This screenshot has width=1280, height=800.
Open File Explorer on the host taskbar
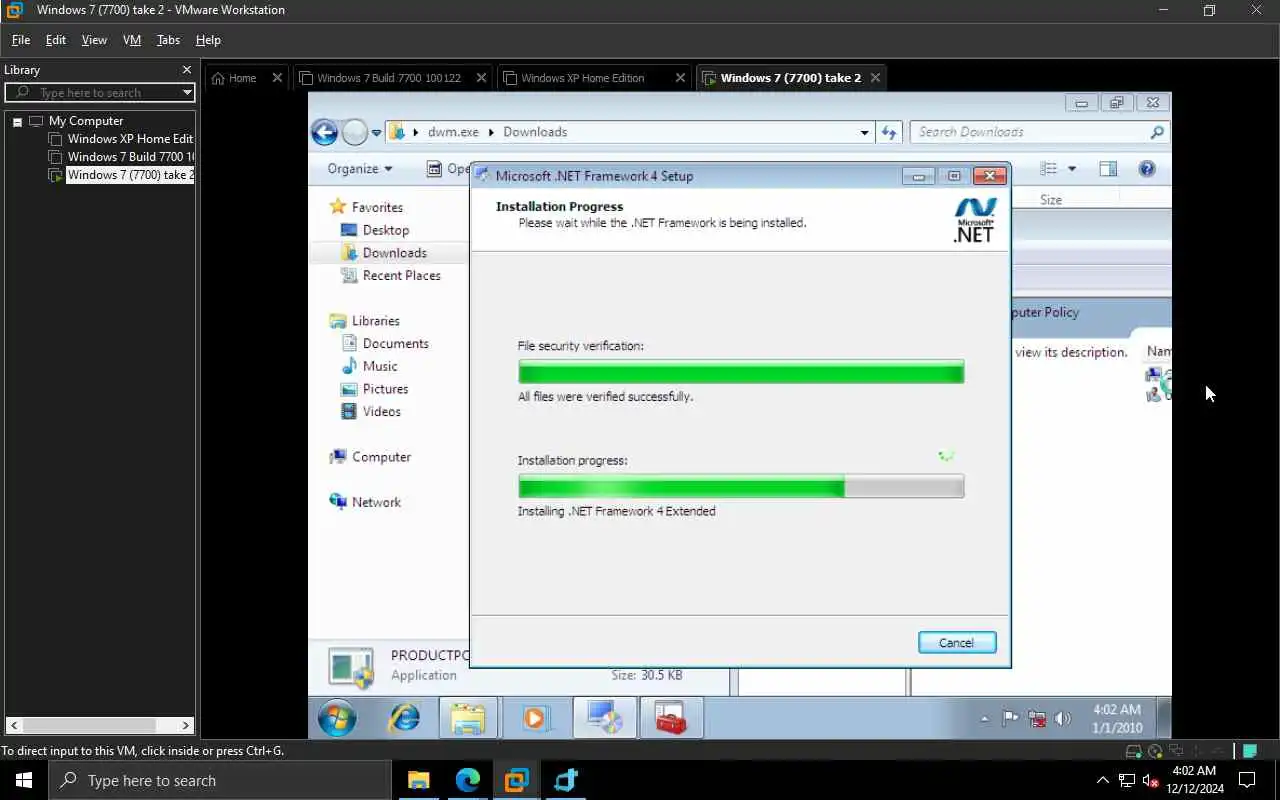pos(418,780)
